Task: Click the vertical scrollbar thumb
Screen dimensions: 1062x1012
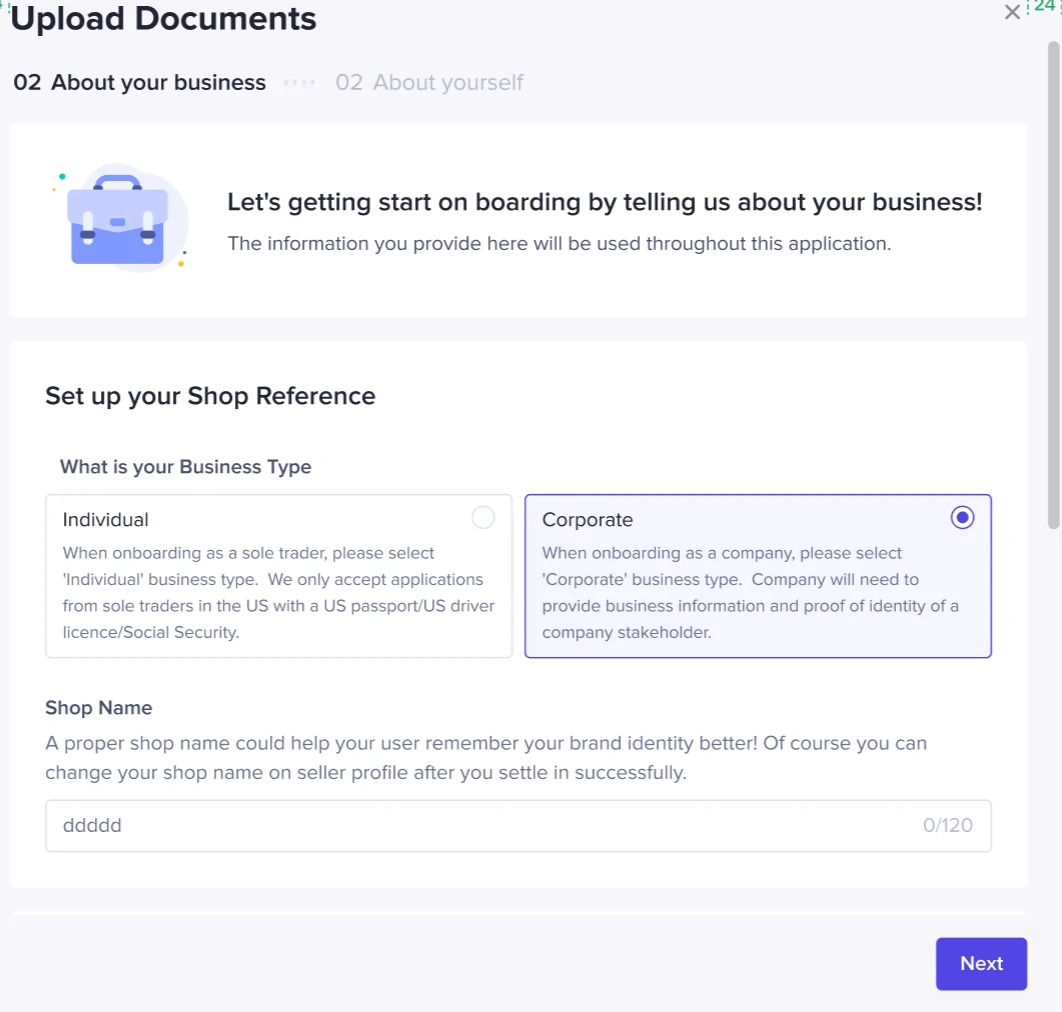Action: coord(1053,285)
